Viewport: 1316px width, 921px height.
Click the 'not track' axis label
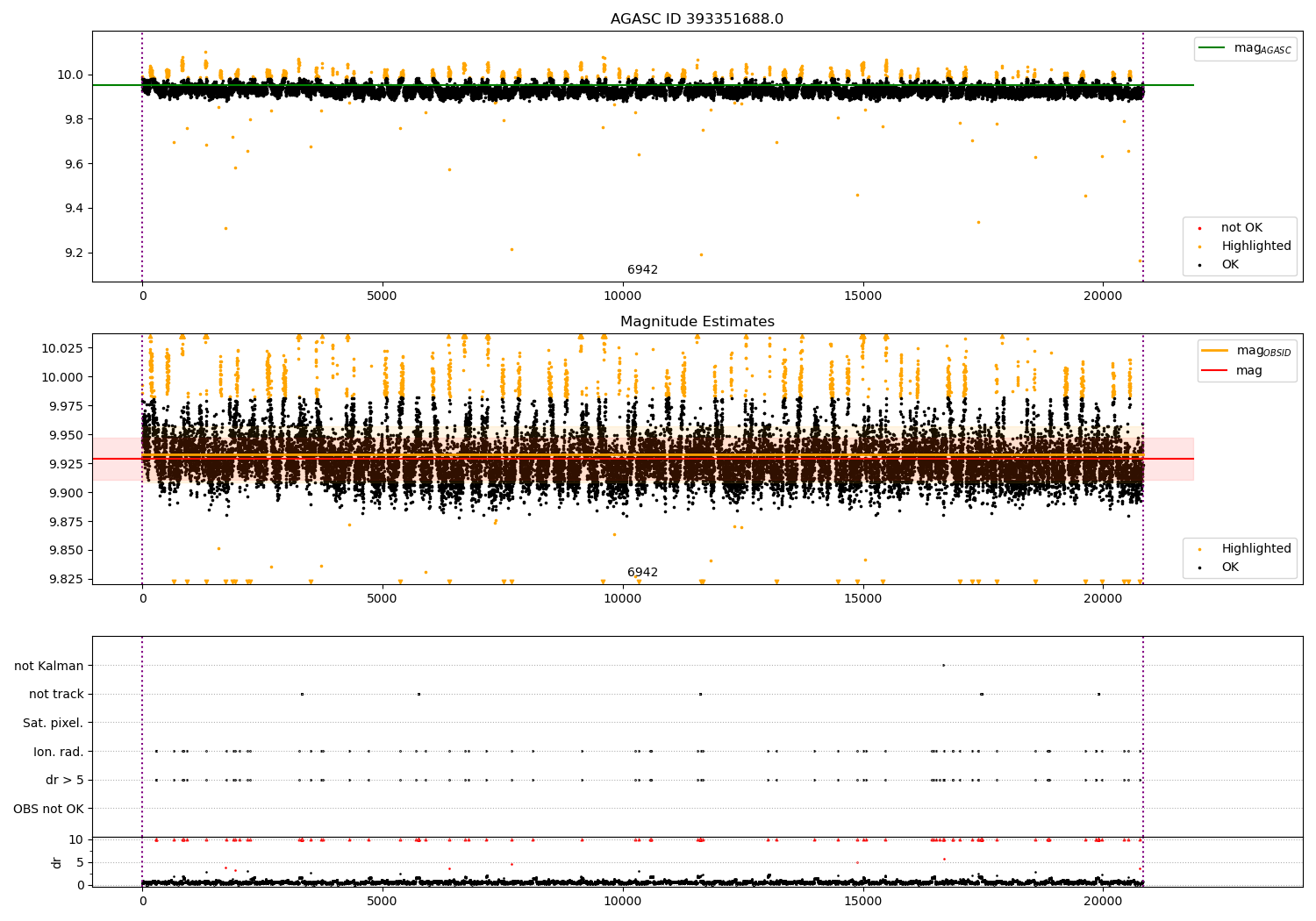[x=56, y=694]
